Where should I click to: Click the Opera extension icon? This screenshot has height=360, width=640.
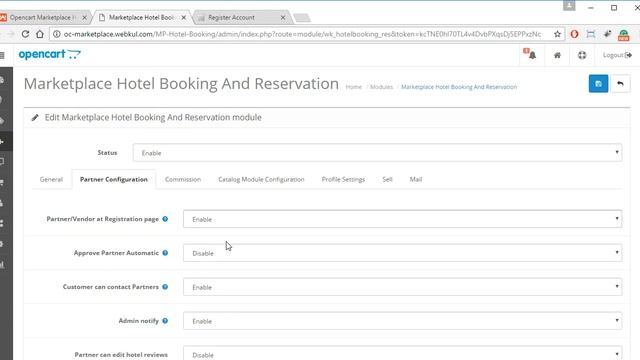[x=574, y=34]
